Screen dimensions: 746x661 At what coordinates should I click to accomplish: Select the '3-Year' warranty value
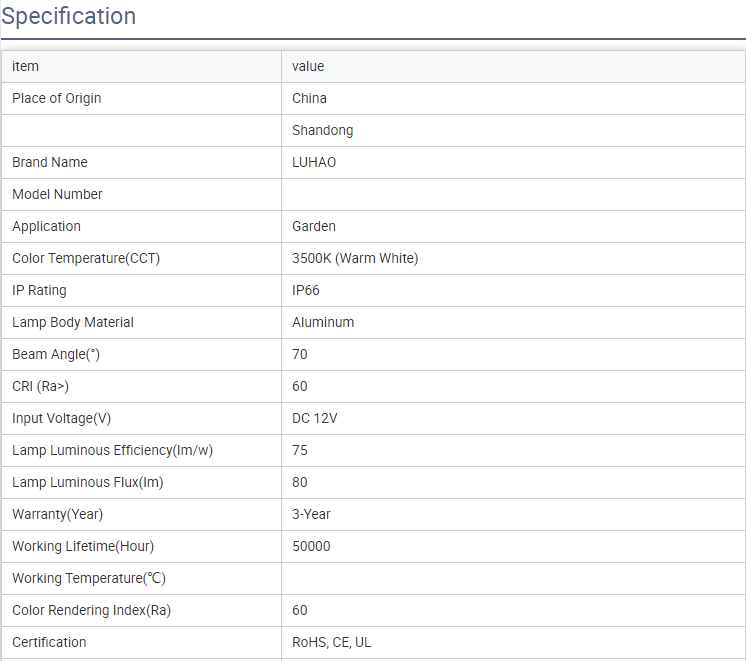(x=311, y=514)
